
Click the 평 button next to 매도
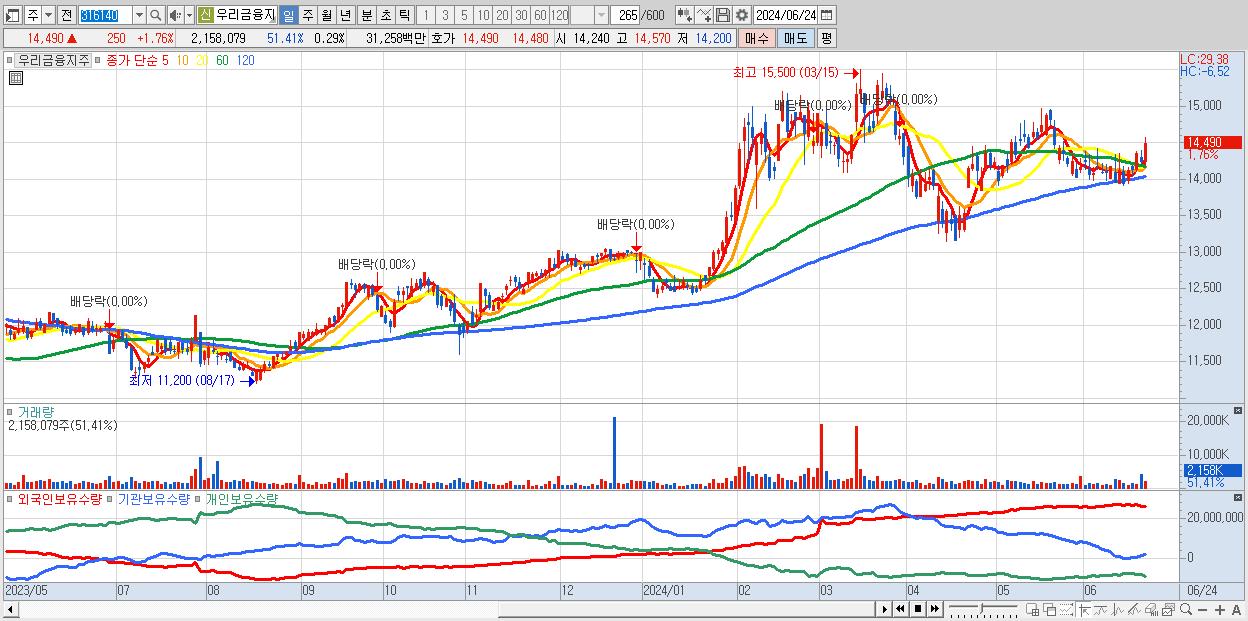(826, 38)
